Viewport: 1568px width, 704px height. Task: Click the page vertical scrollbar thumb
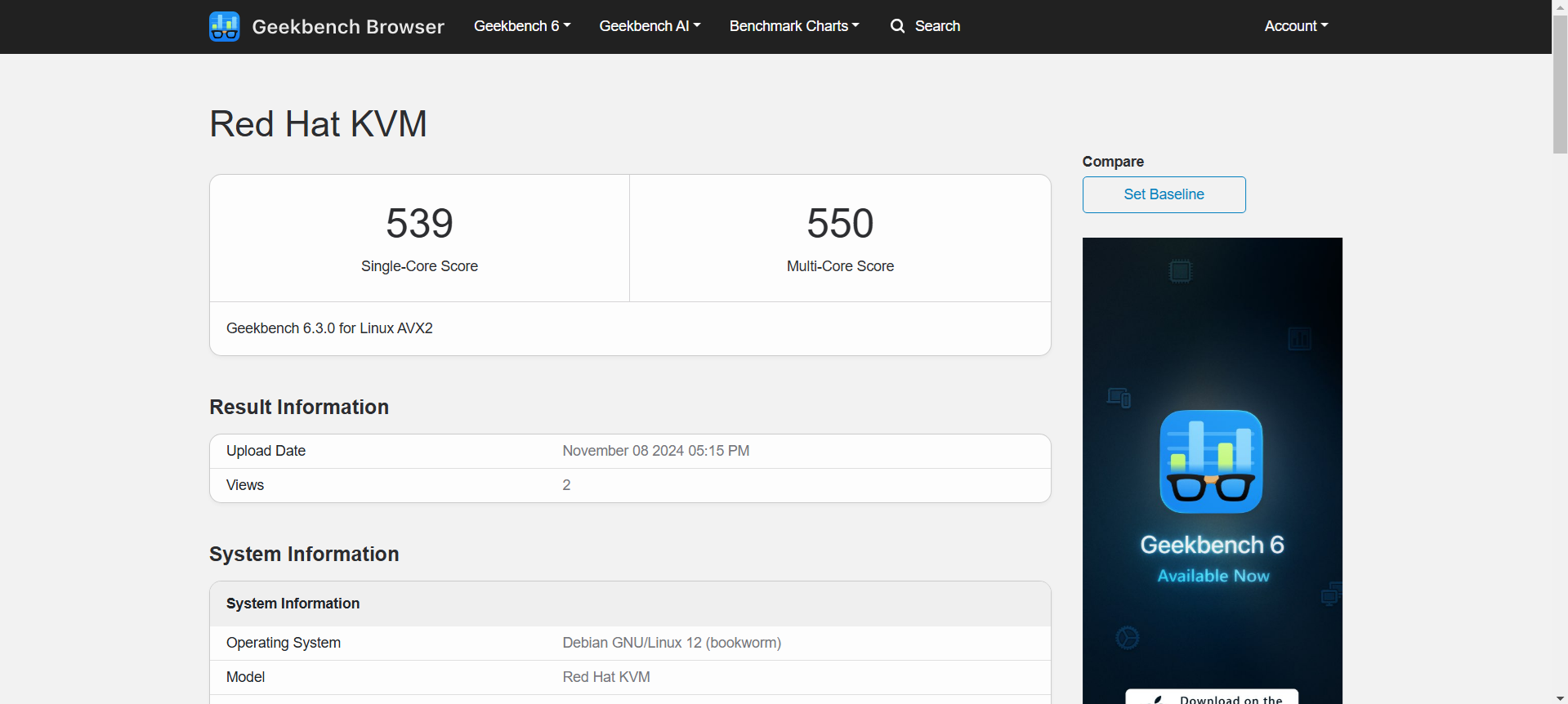1560,83
